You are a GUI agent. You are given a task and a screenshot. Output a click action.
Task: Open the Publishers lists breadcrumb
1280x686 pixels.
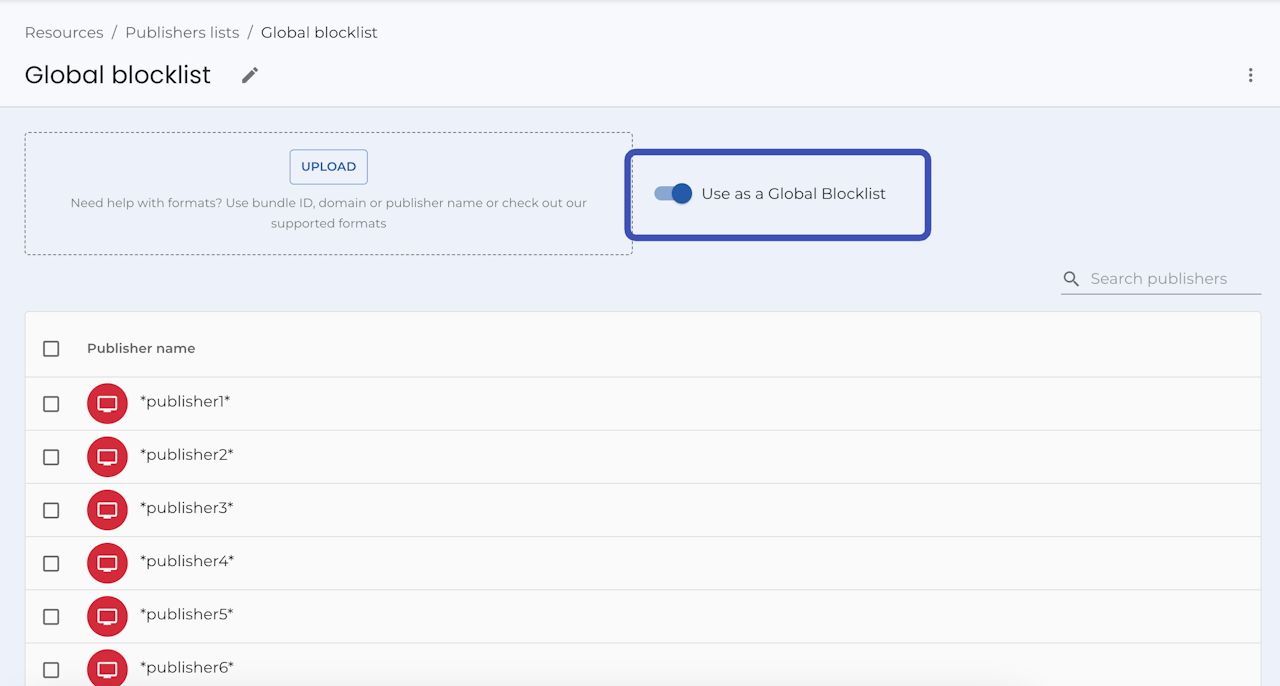click(182, 32)
